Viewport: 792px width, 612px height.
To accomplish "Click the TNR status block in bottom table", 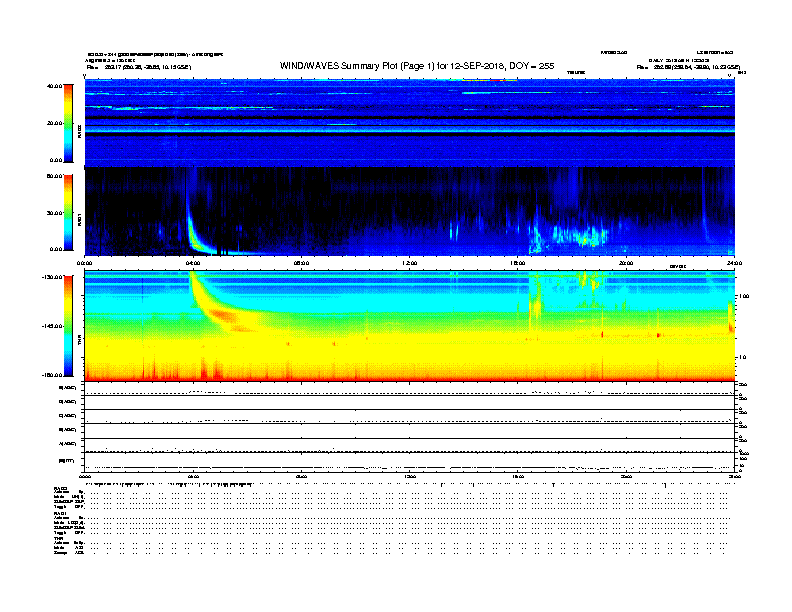I will pyautogui.click(x=70, y=549).
